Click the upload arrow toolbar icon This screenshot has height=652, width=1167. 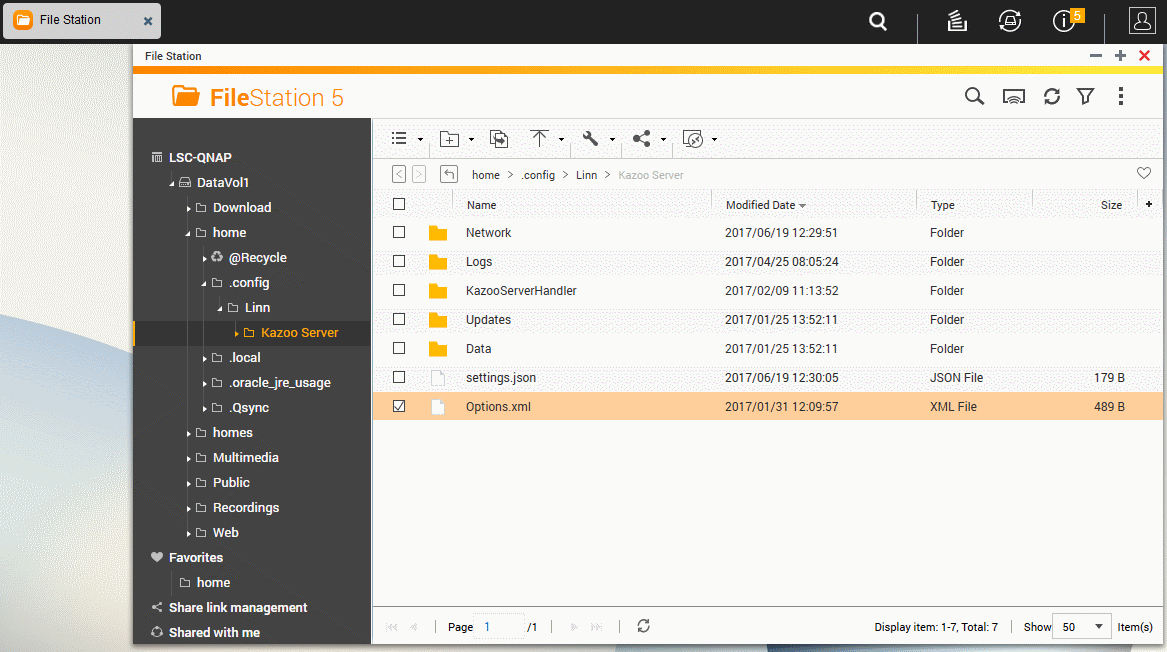[x=540, y=139]
